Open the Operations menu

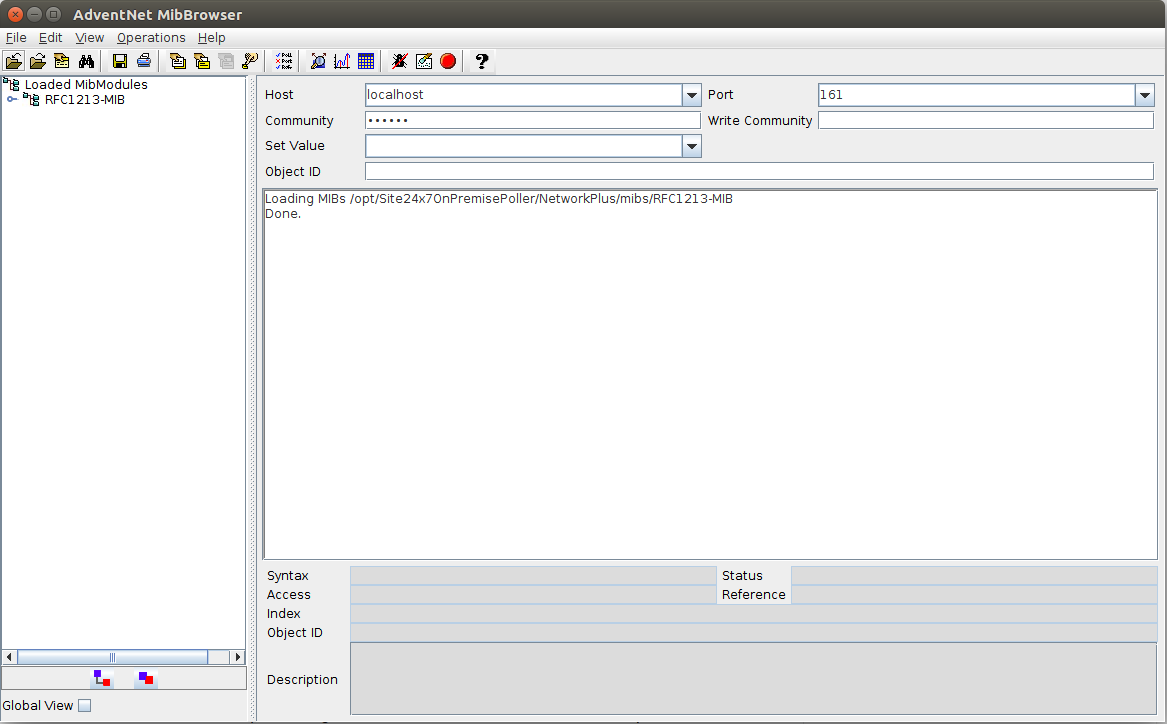[x=151, y=37]
